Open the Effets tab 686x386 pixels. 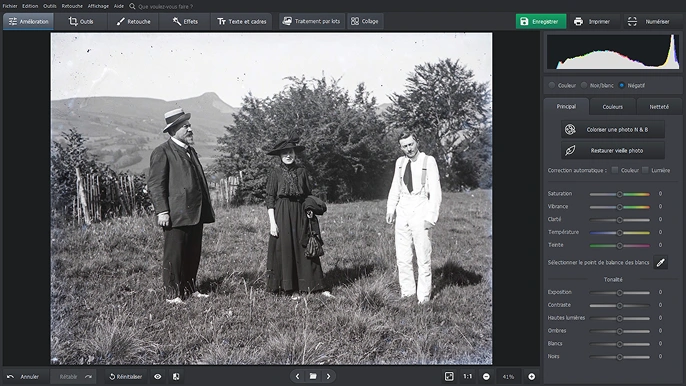click(x=185, y=21)
